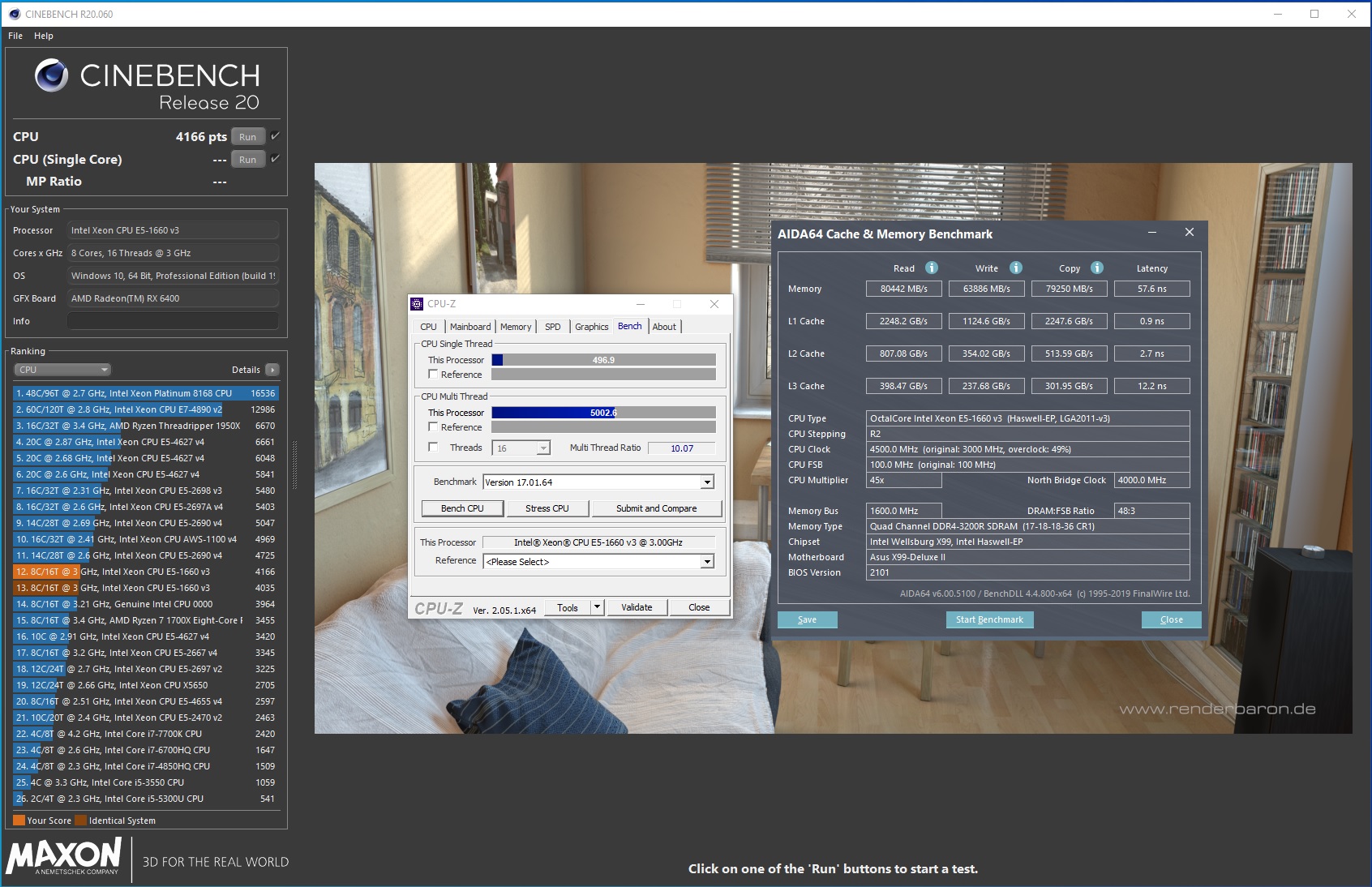Viewport: 1372px width, 887px height.
Task: Click the brown Identical System legend swatch
Action: click(x=80, y=821)
